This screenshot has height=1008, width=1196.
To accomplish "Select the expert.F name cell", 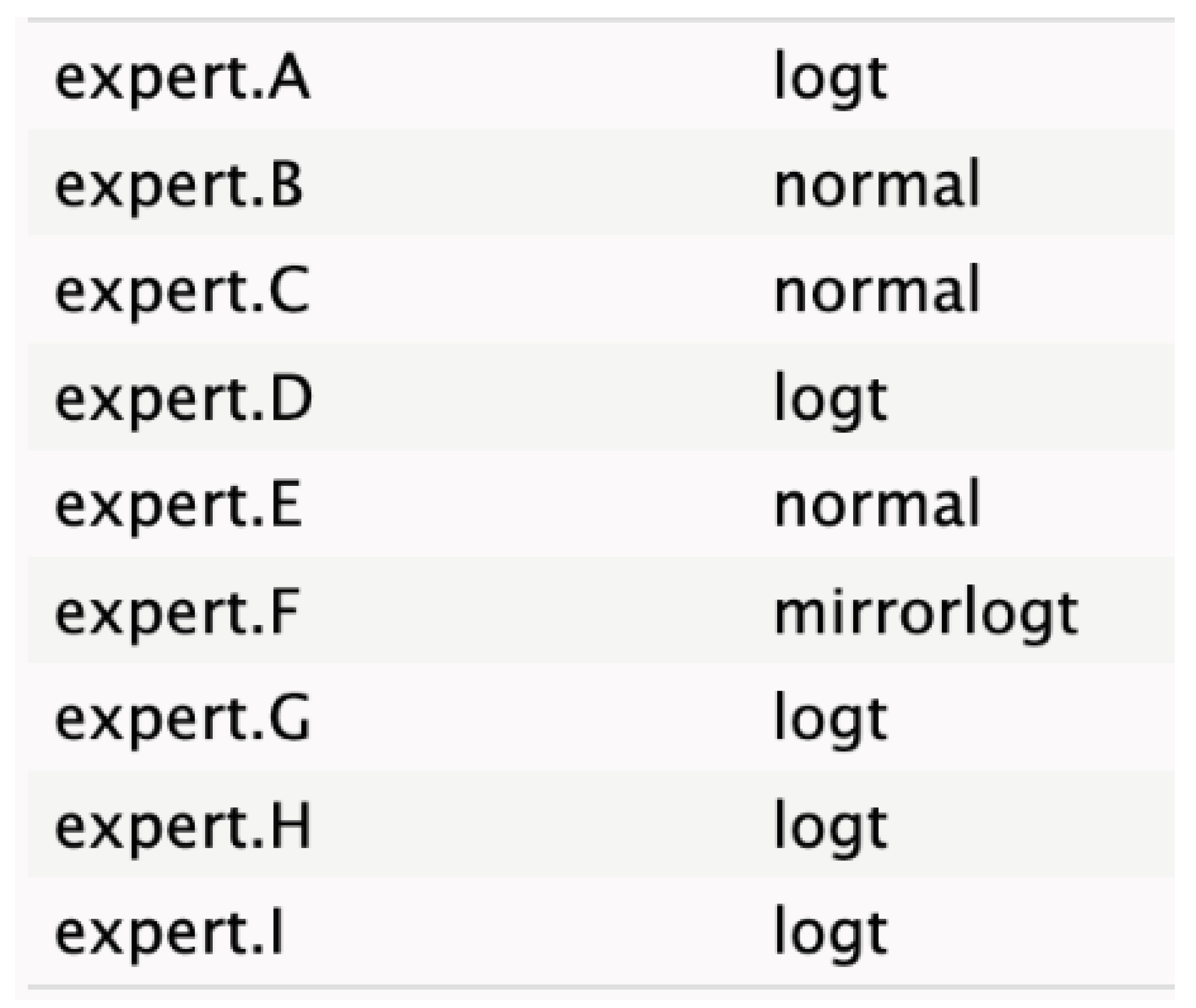I will [177, 613].
